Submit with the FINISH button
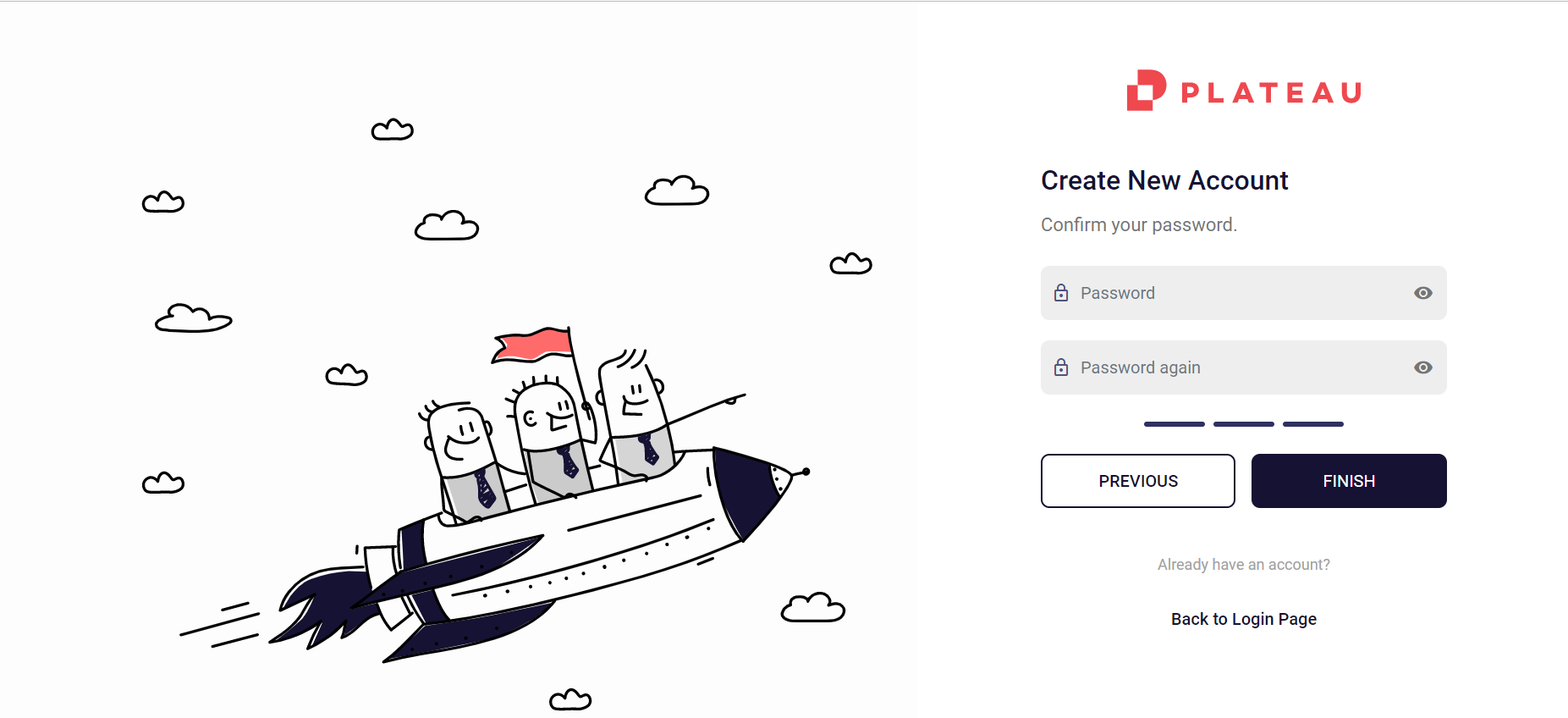 click(1349, 481)
